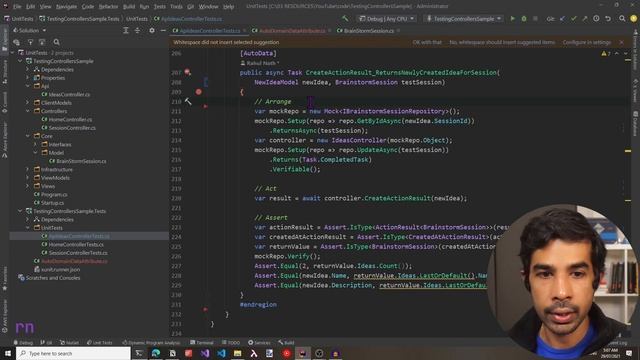The image size is (640, 360).
Task: Click the Windows taskbar search box
Action: 73,353
